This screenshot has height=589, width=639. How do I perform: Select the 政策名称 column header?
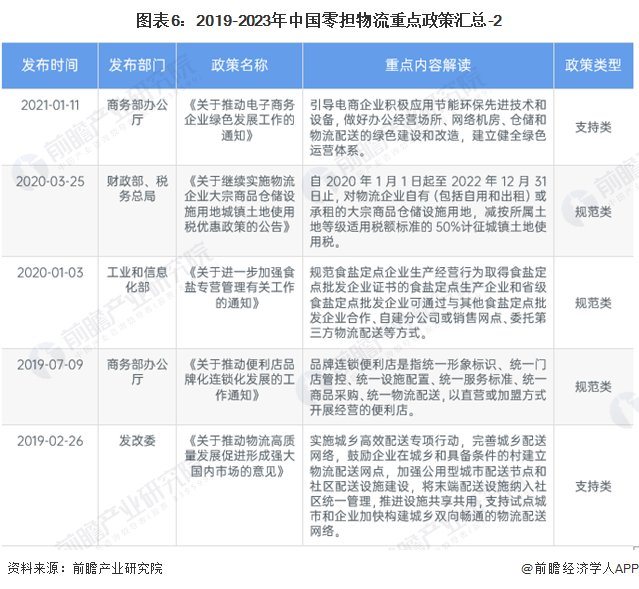point(240,65)
